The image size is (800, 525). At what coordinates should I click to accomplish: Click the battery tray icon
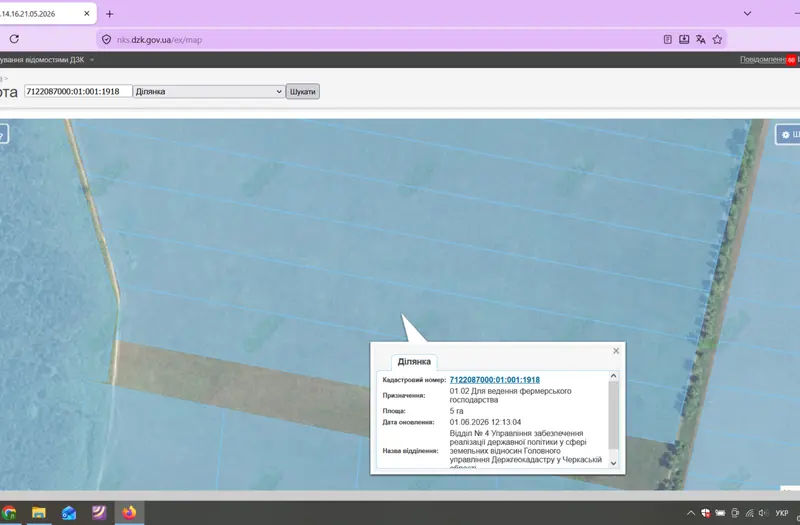pos(720,513)
